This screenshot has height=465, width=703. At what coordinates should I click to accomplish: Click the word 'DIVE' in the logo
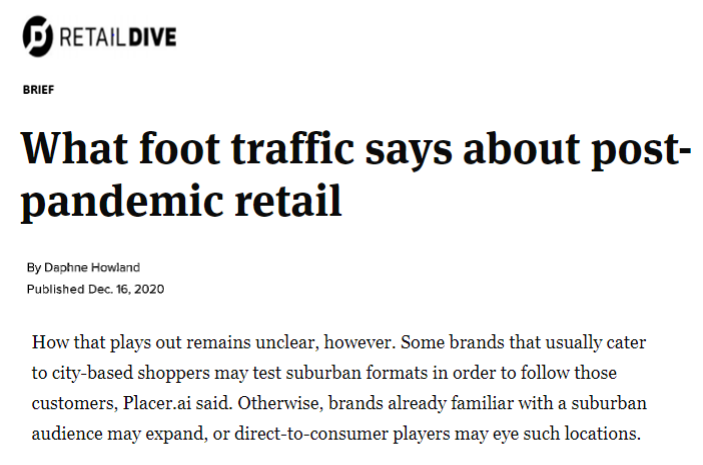pos(151,37)
